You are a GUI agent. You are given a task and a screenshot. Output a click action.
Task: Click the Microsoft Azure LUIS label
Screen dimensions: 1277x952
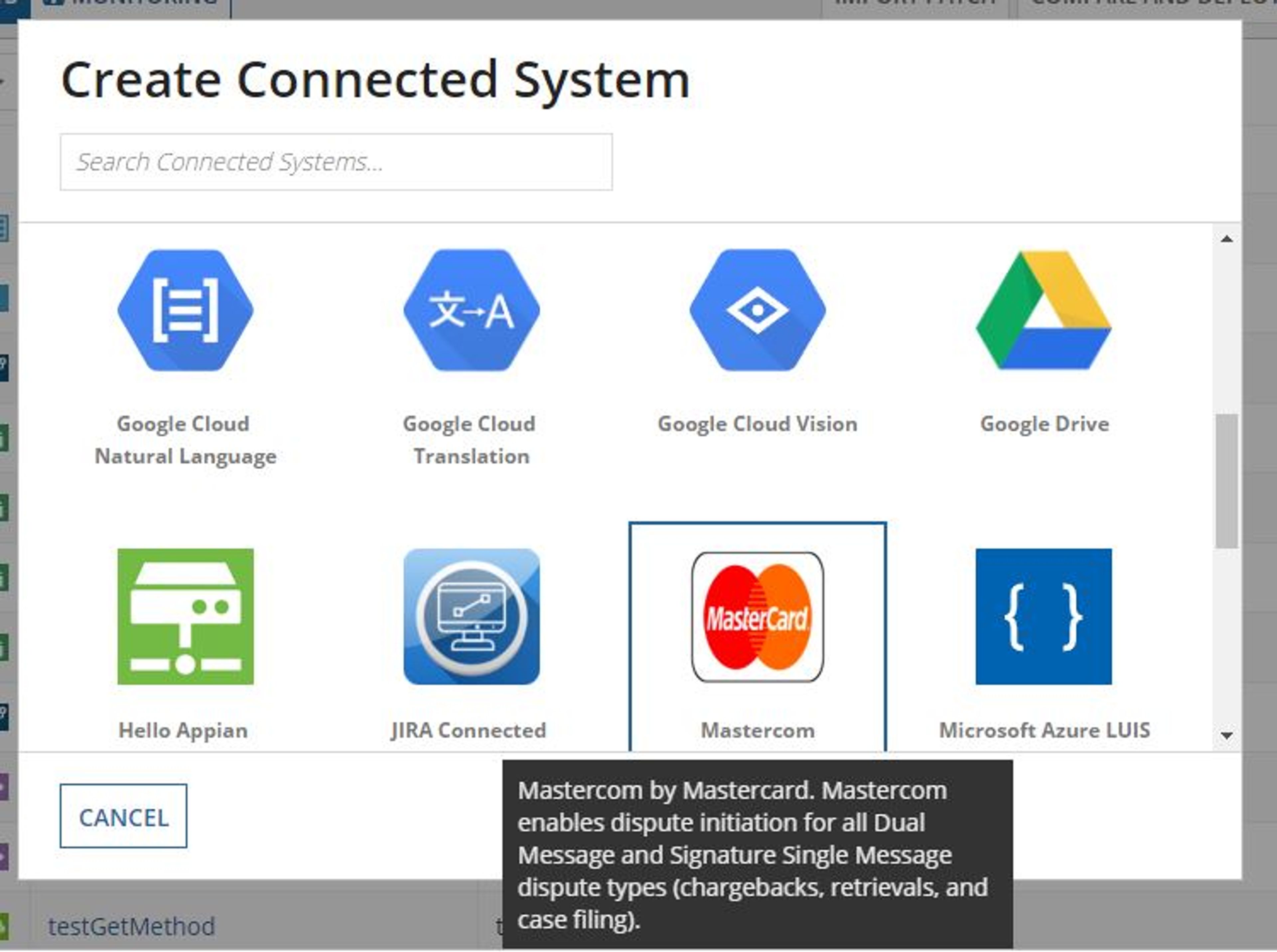point(1044,730)
